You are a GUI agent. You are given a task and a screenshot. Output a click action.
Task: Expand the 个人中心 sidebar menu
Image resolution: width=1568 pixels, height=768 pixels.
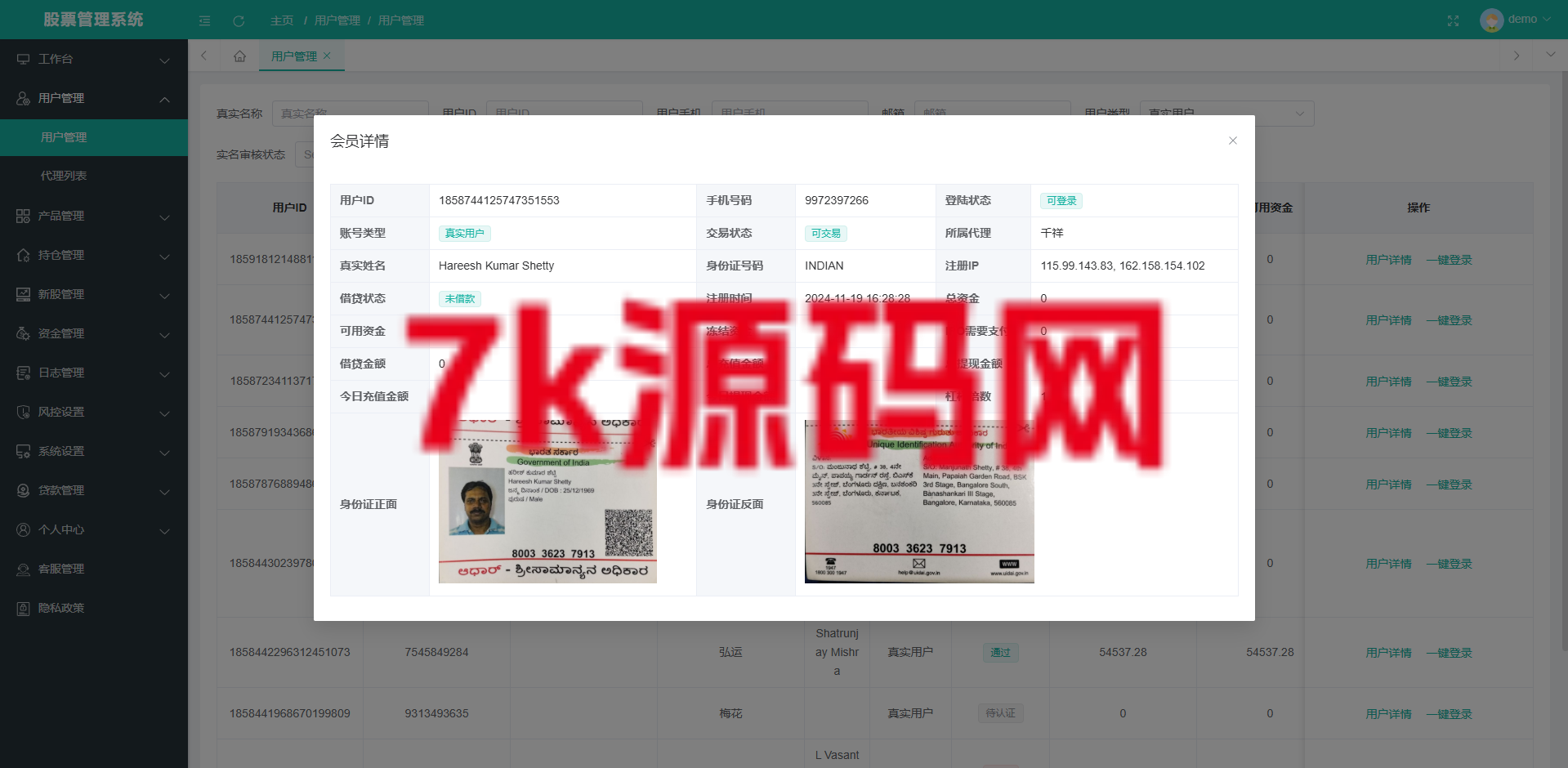[x=94, y=529]
